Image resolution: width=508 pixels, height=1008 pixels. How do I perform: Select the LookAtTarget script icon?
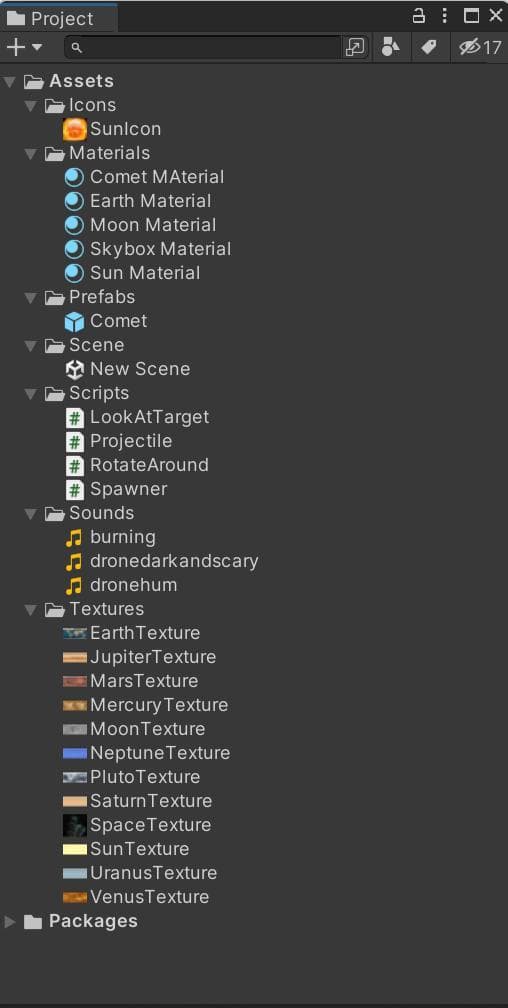coord(75,417)
